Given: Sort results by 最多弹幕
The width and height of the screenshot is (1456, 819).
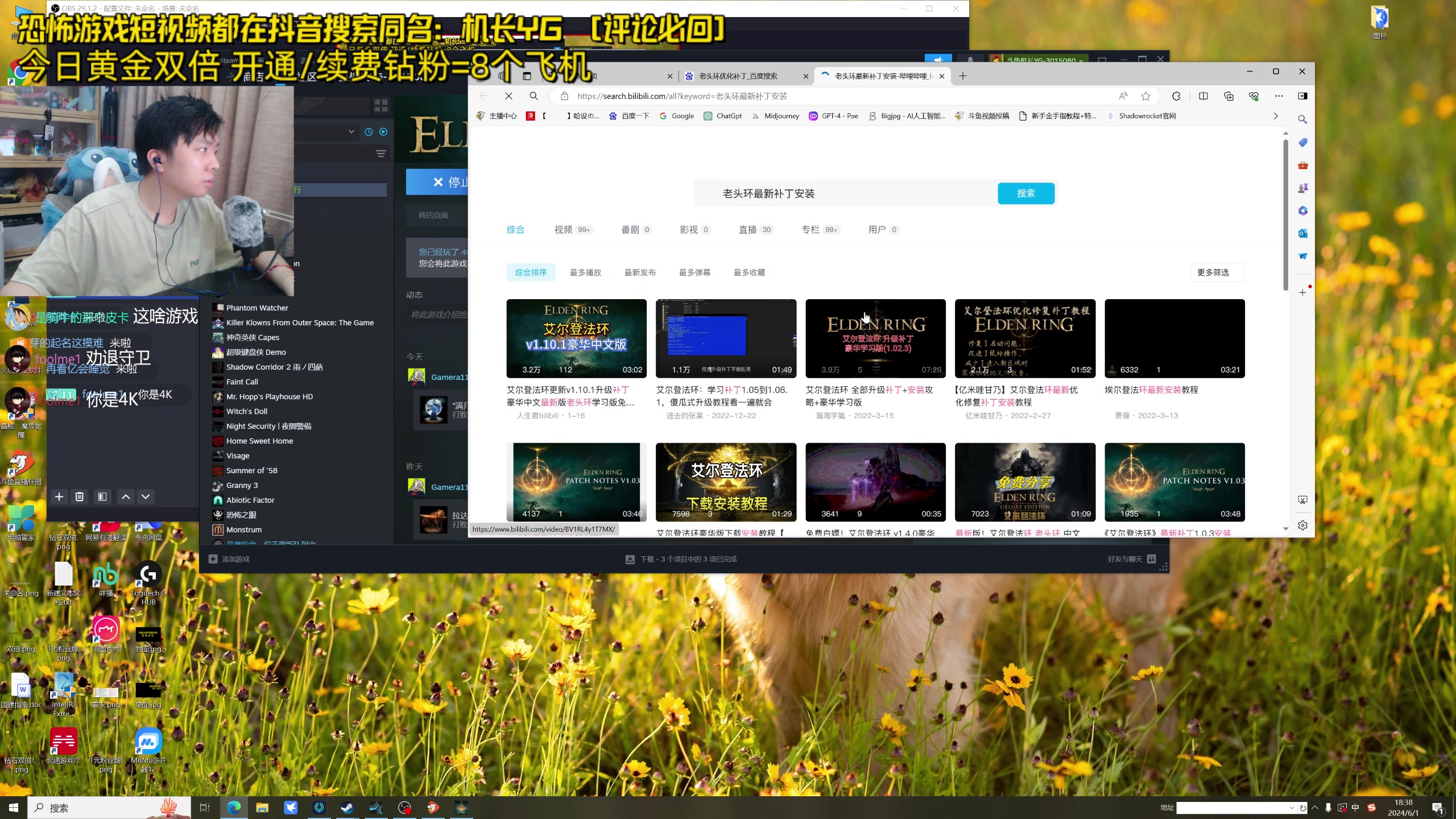Looking at the screenshot, I should 694,272.
